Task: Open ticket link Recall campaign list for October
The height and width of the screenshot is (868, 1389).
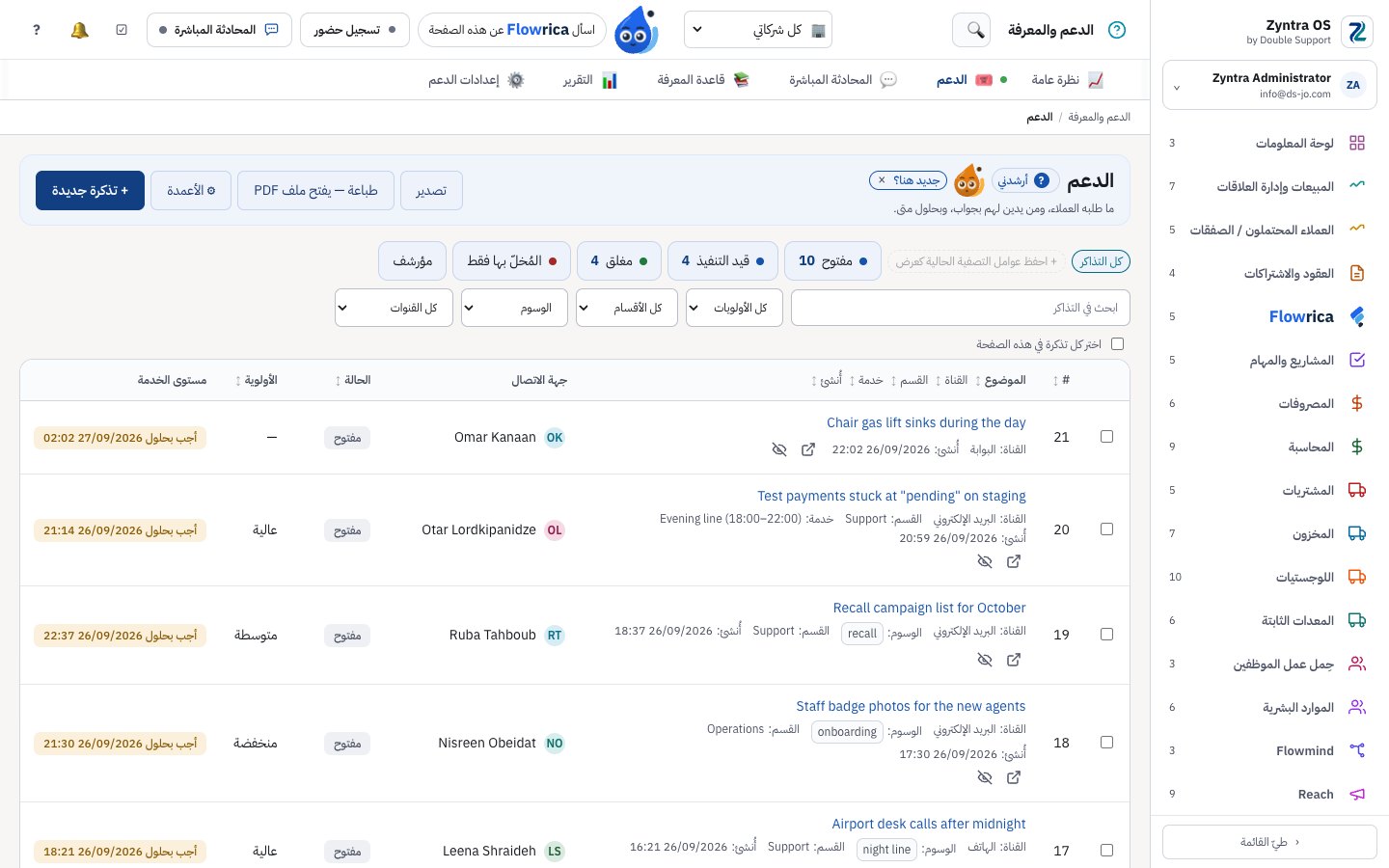Action: [x=929, y=608]
